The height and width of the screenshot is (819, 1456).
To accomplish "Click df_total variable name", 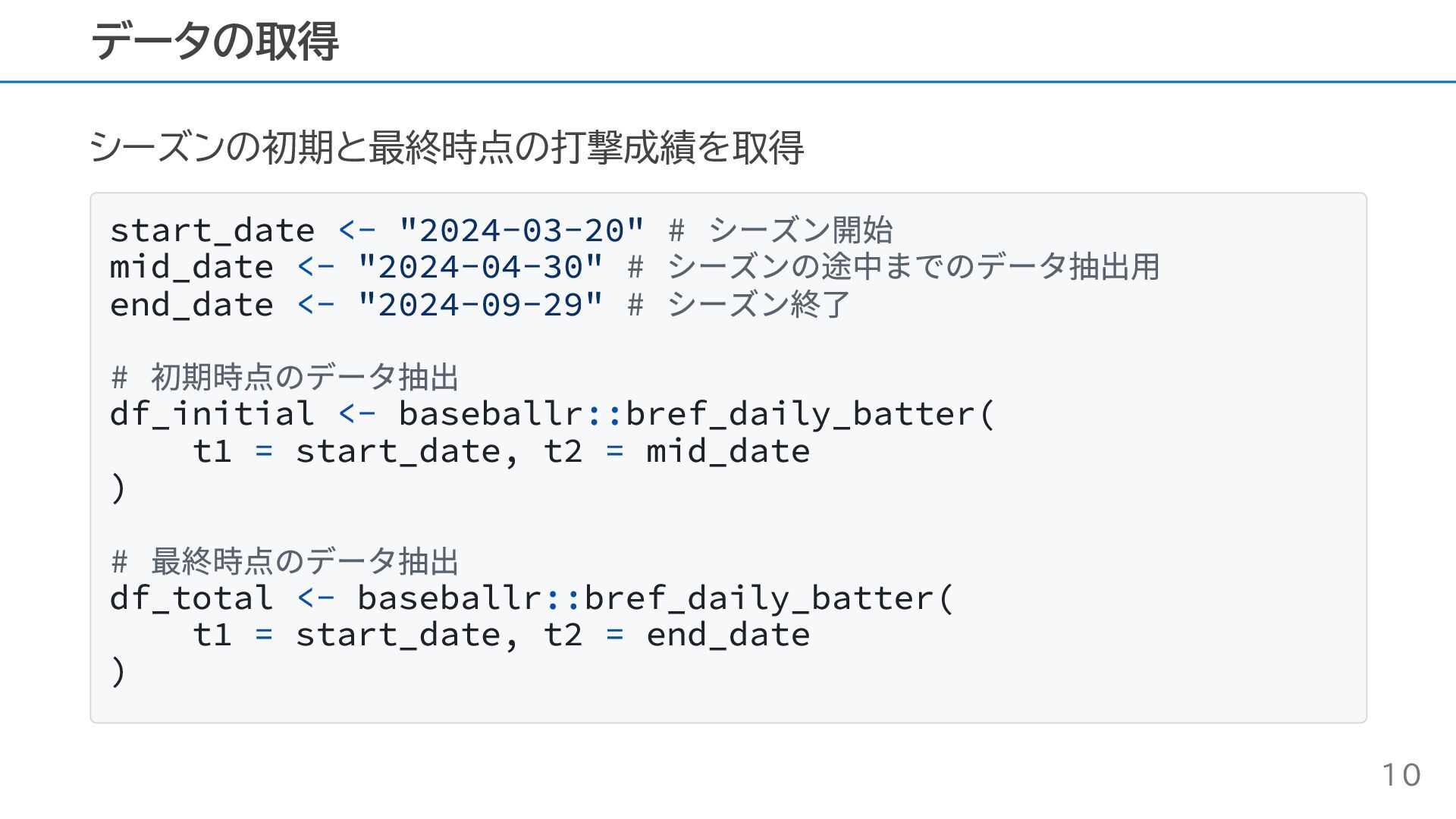I will pos(192,598).
